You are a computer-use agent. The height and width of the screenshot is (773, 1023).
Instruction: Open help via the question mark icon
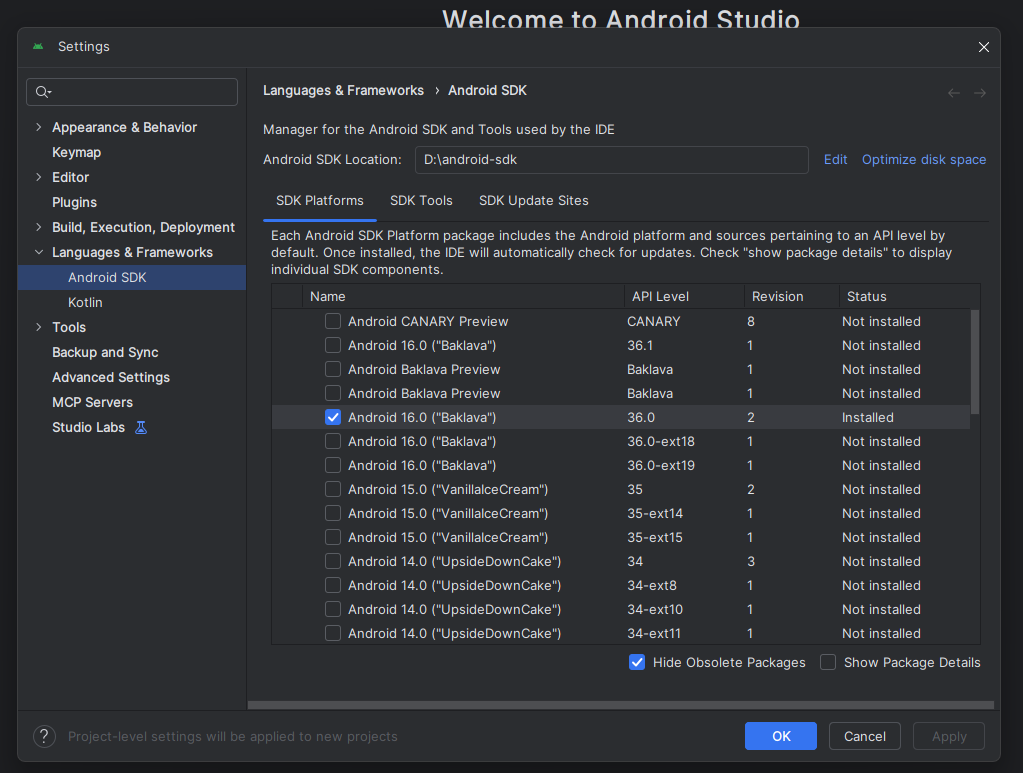pos(44,736)
